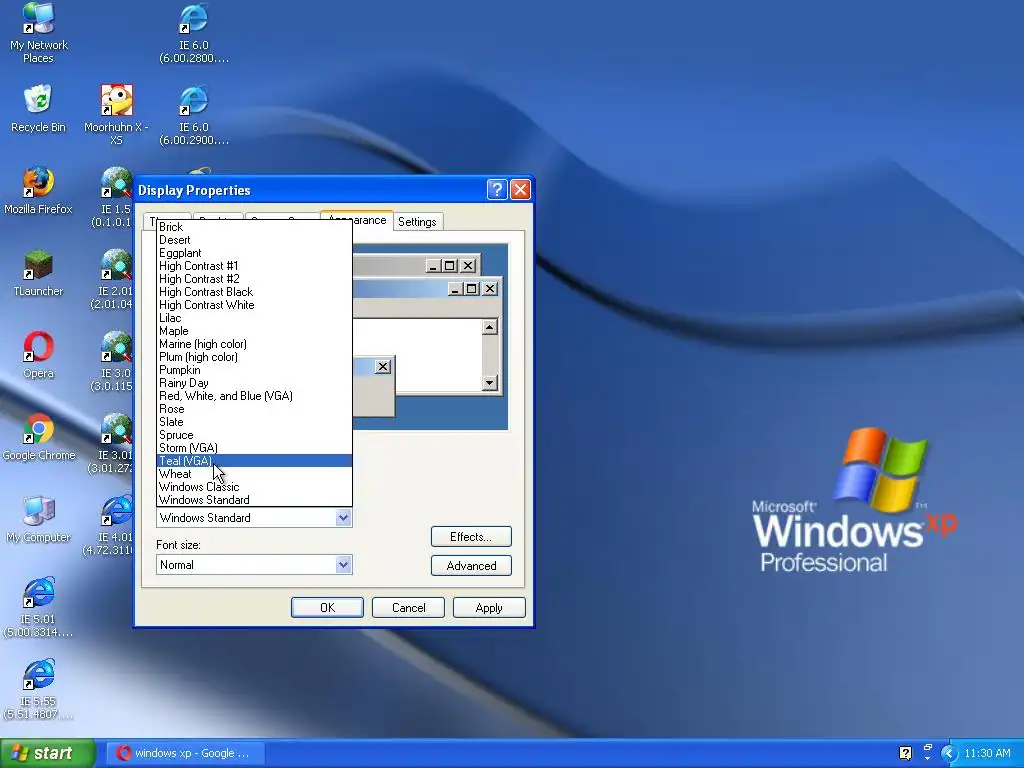The height and width of the screenshot is (768, 1024).
Task: Click the help tray icon in taskbar
Action: coord(905,753)
